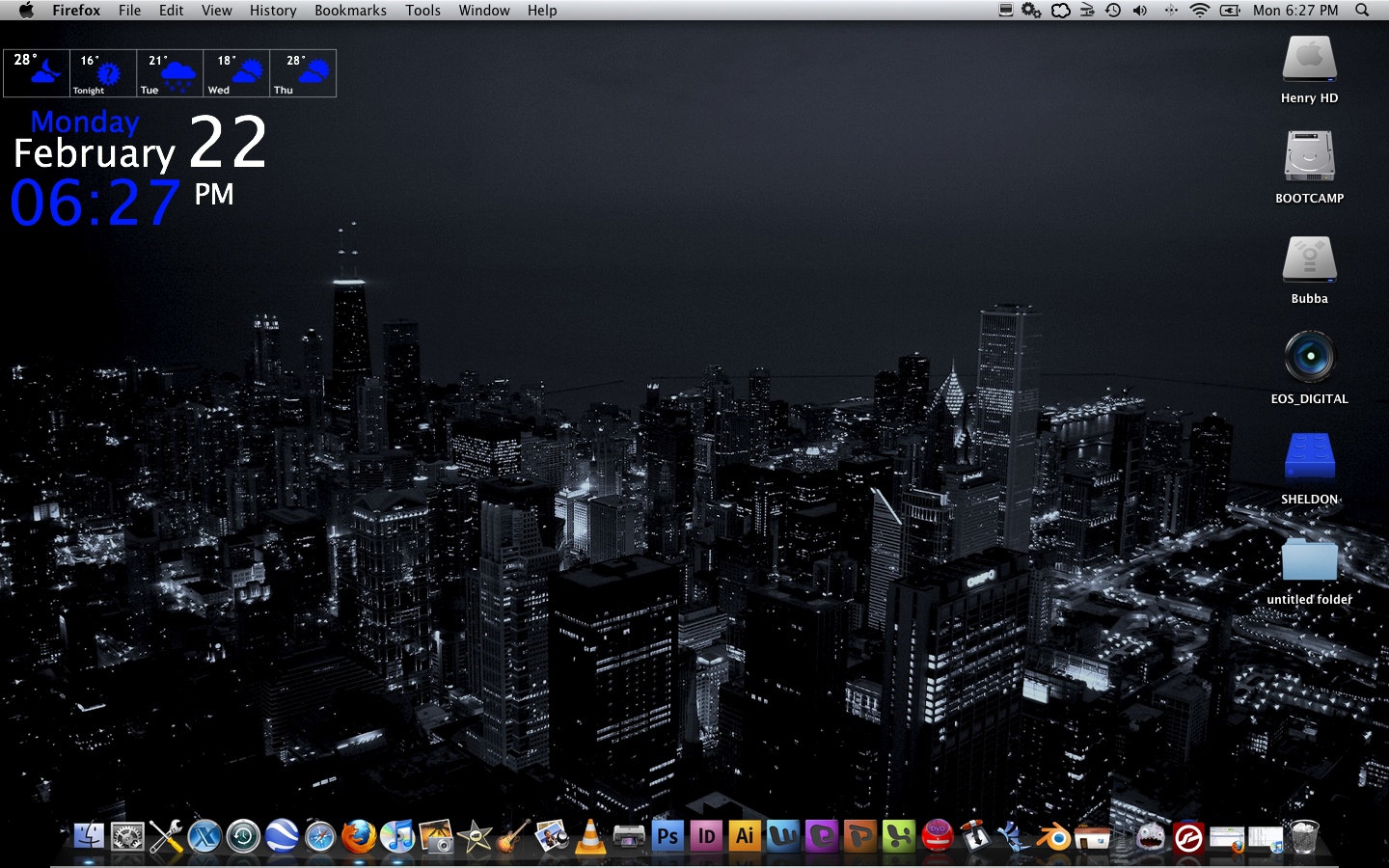The image size is (1389, 868).
Task: Open Microsoft Entourage in the Dock
Action: tap(822, 836)
